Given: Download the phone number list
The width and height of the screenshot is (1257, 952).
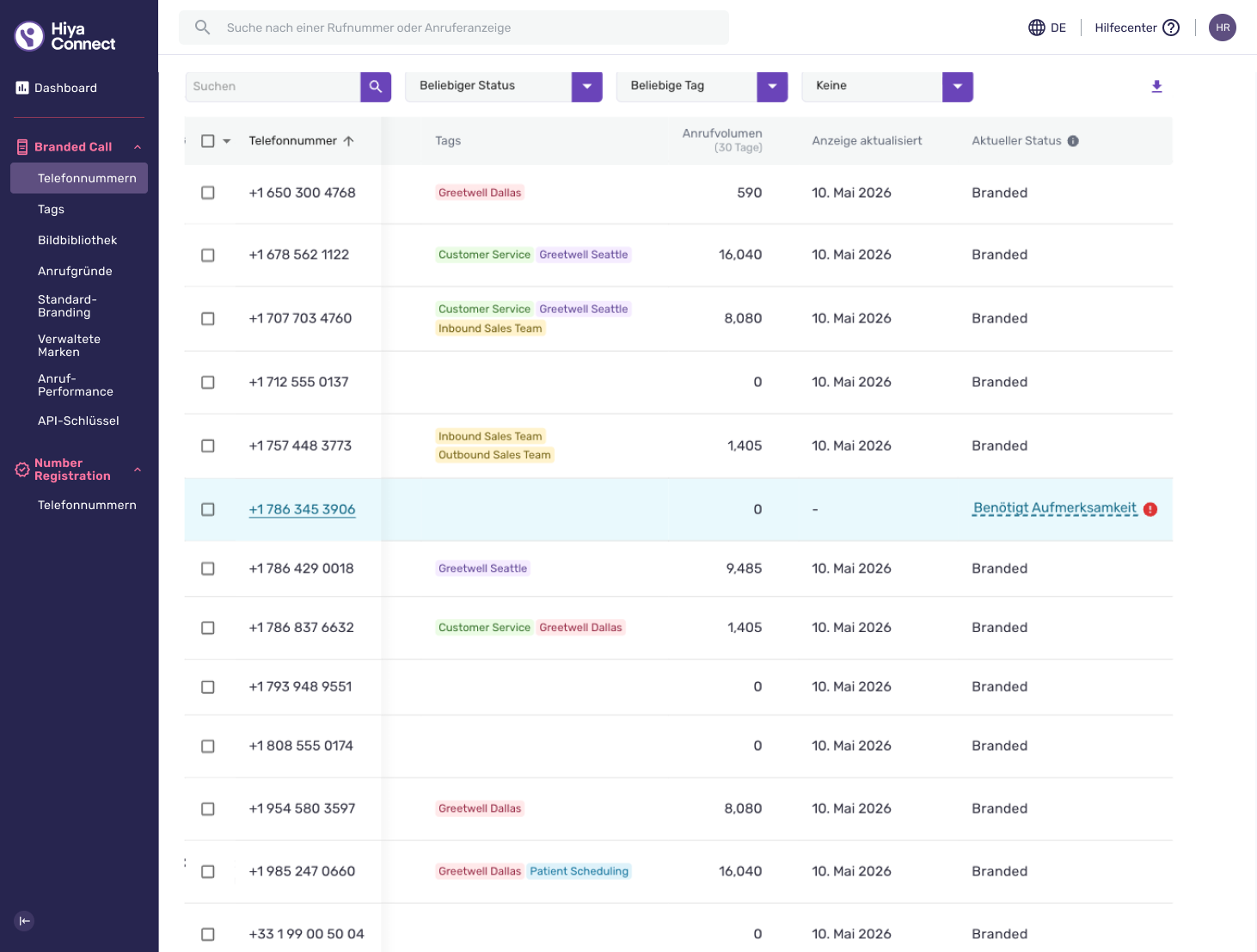Looking at the screenshot, I should (1156, 86).
